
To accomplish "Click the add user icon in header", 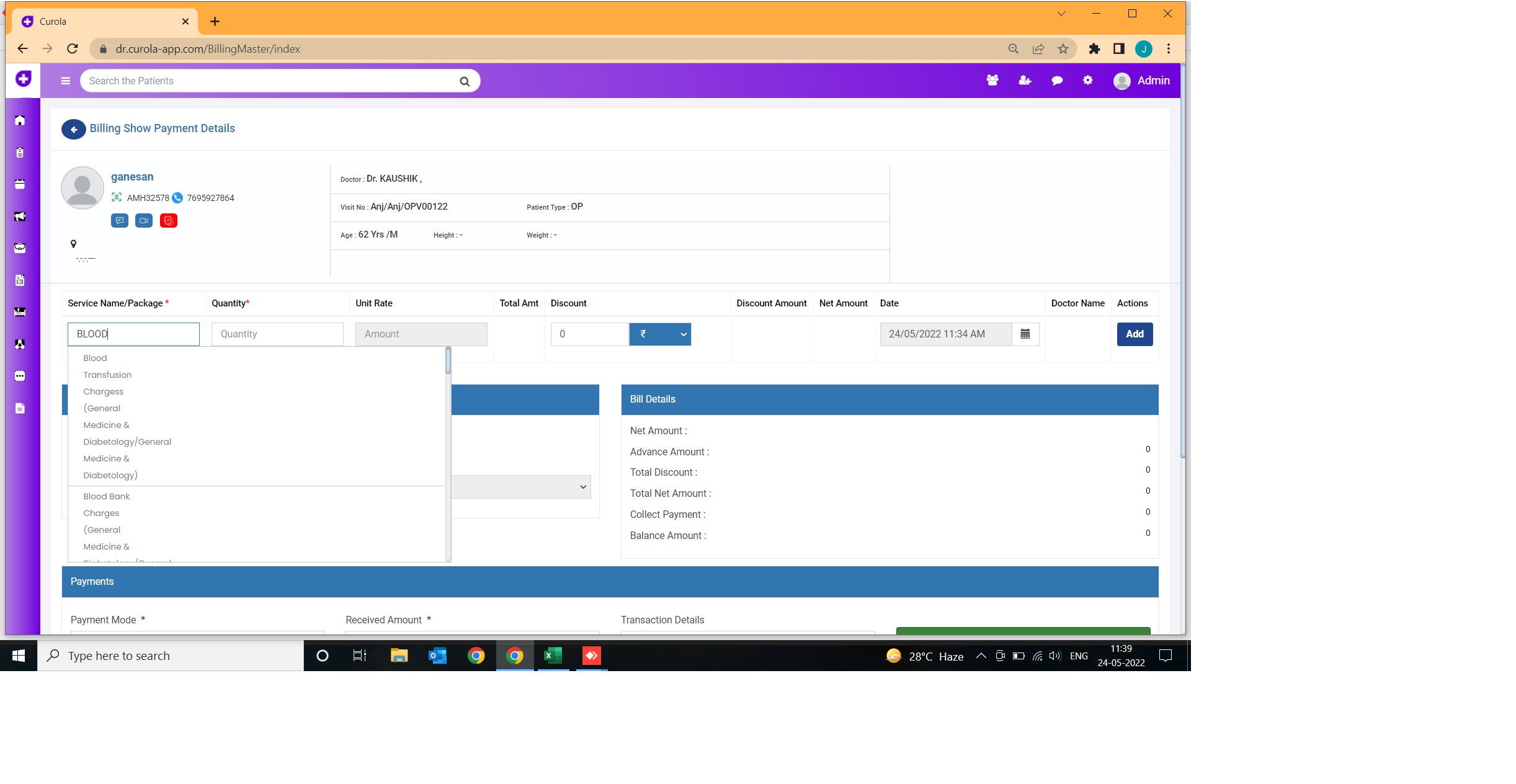I will click(1025, 81).
